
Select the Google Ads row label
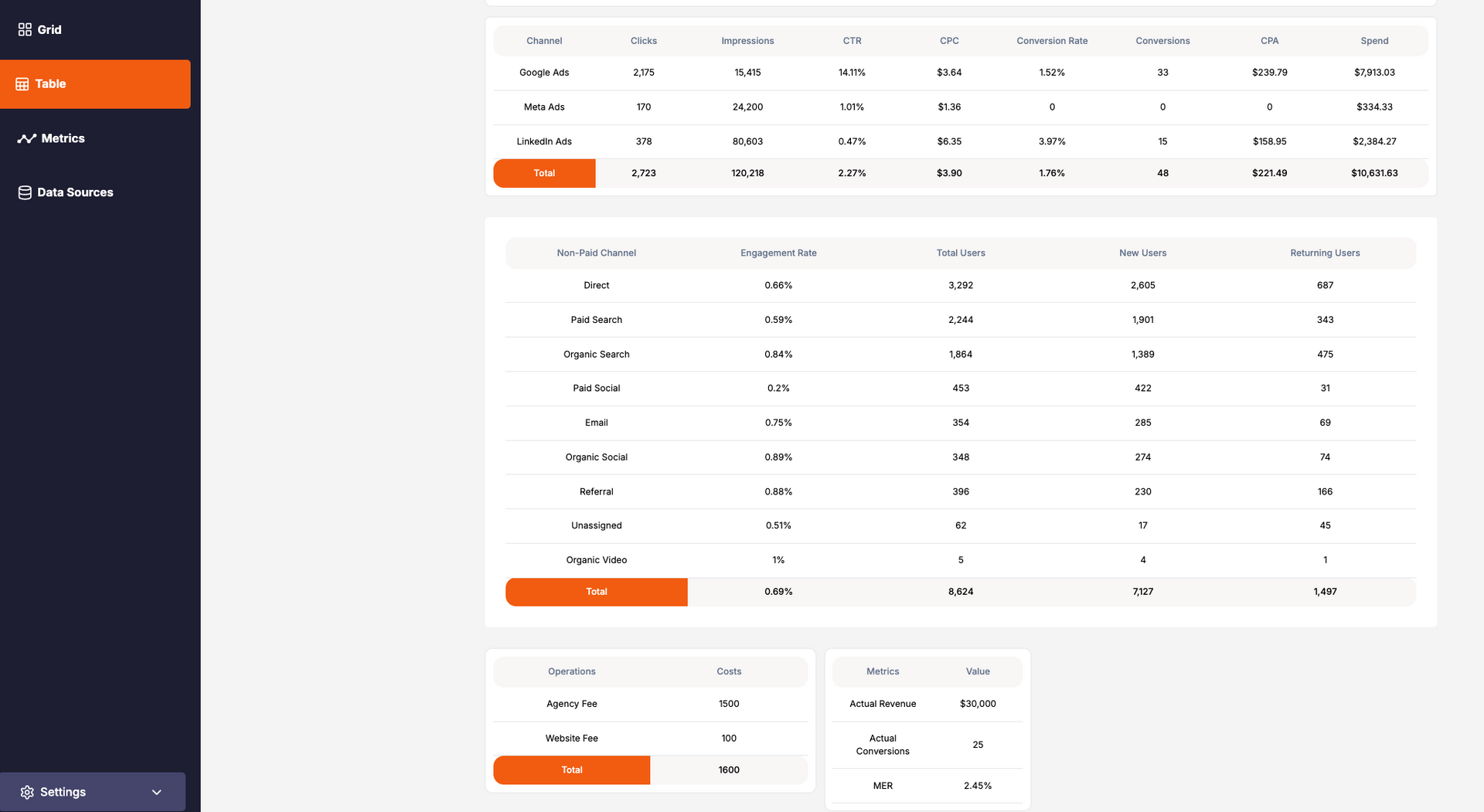click(x=544, y=73)
